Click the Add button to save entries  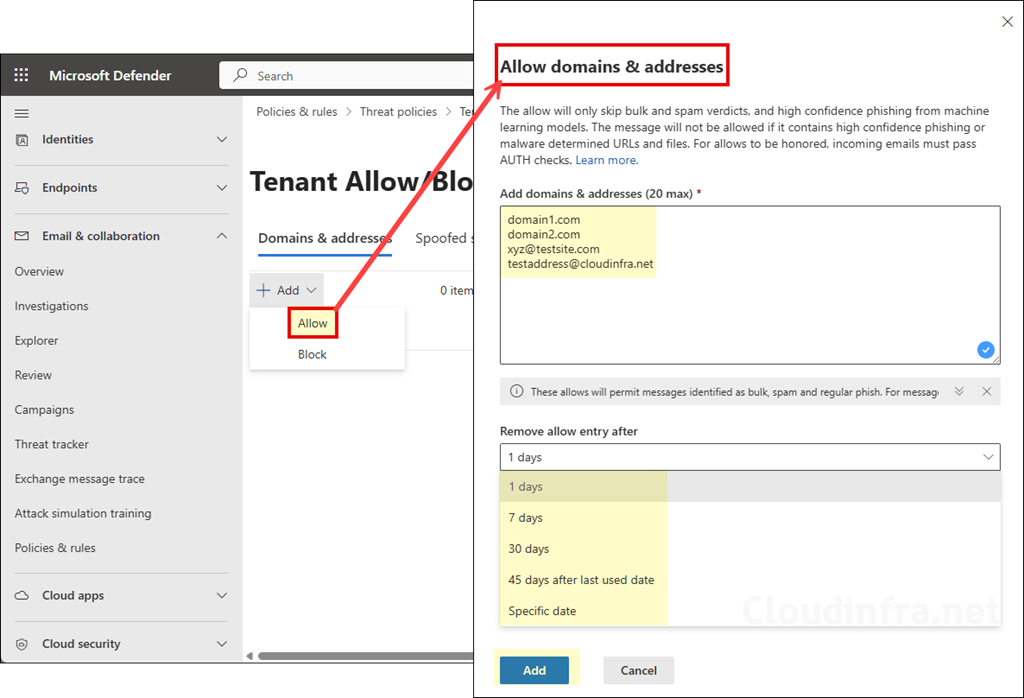534,670
